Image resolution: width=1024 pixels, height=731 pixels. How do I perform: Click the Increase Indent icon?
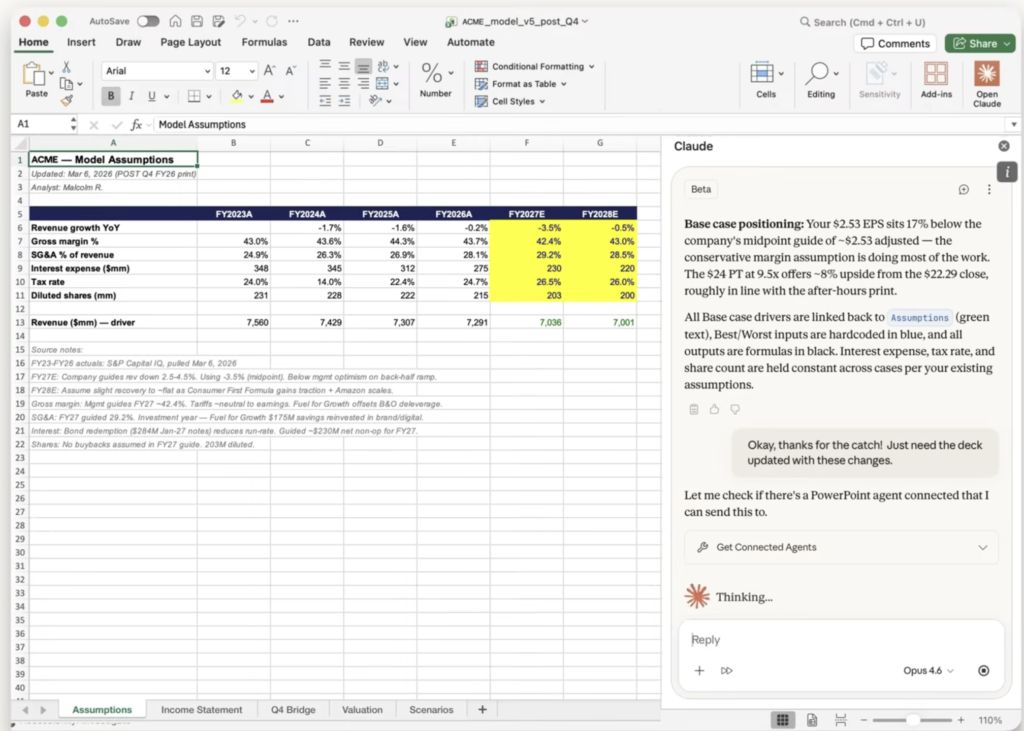[x=344, y=101]
